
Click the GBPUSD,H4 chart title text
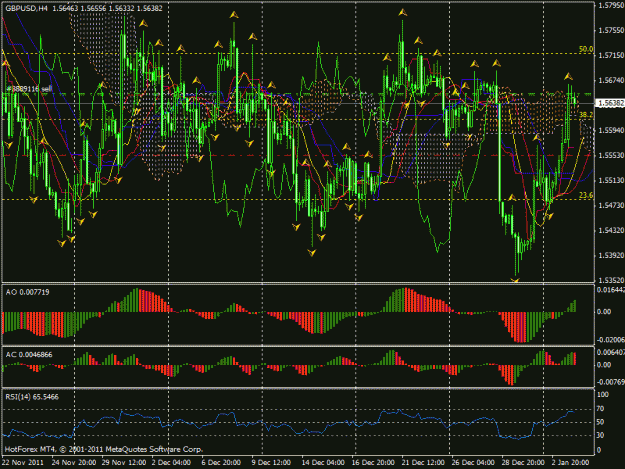point(26,8)
